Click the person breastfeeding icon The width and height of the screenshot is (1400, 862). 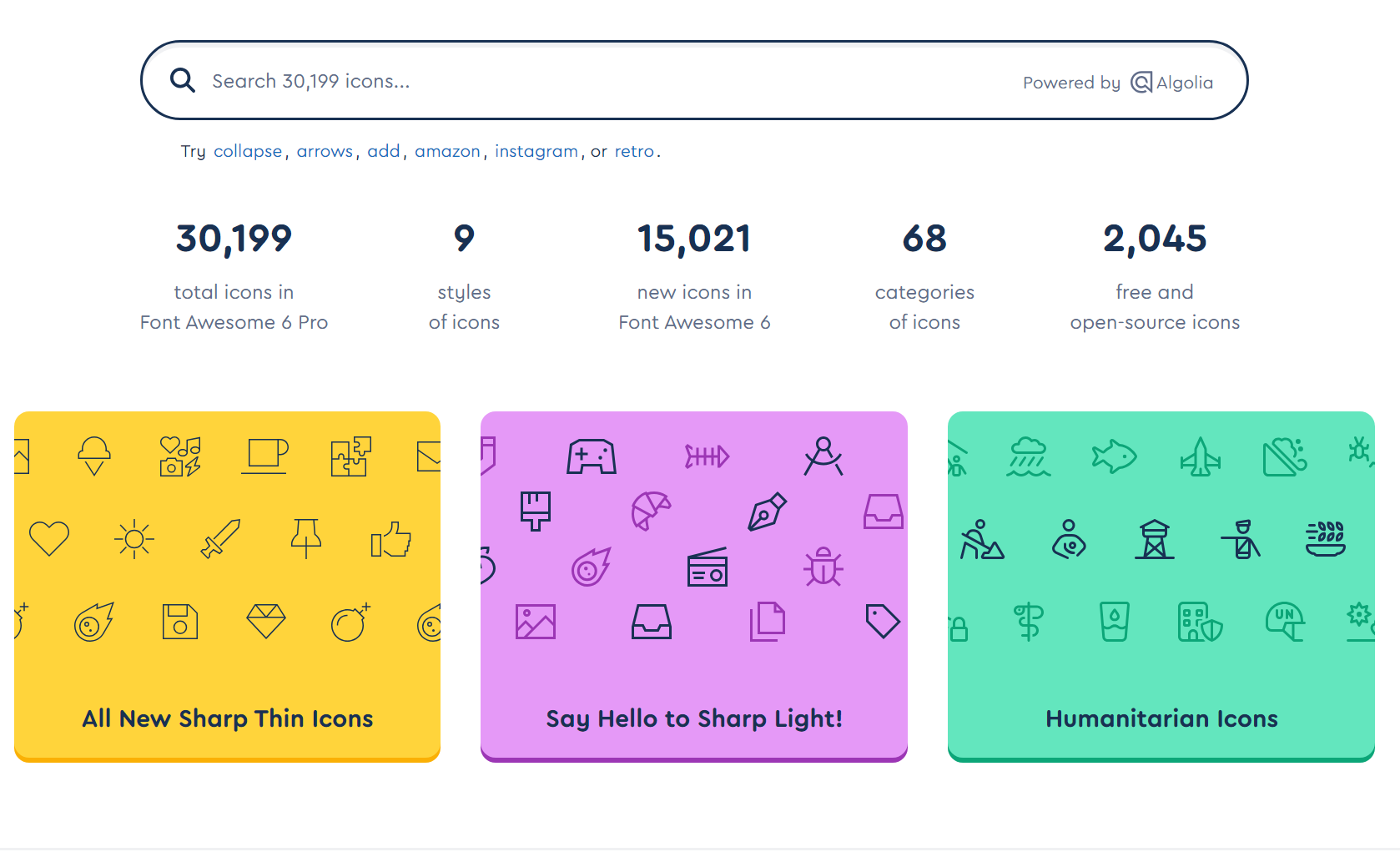pos(1069,539)
